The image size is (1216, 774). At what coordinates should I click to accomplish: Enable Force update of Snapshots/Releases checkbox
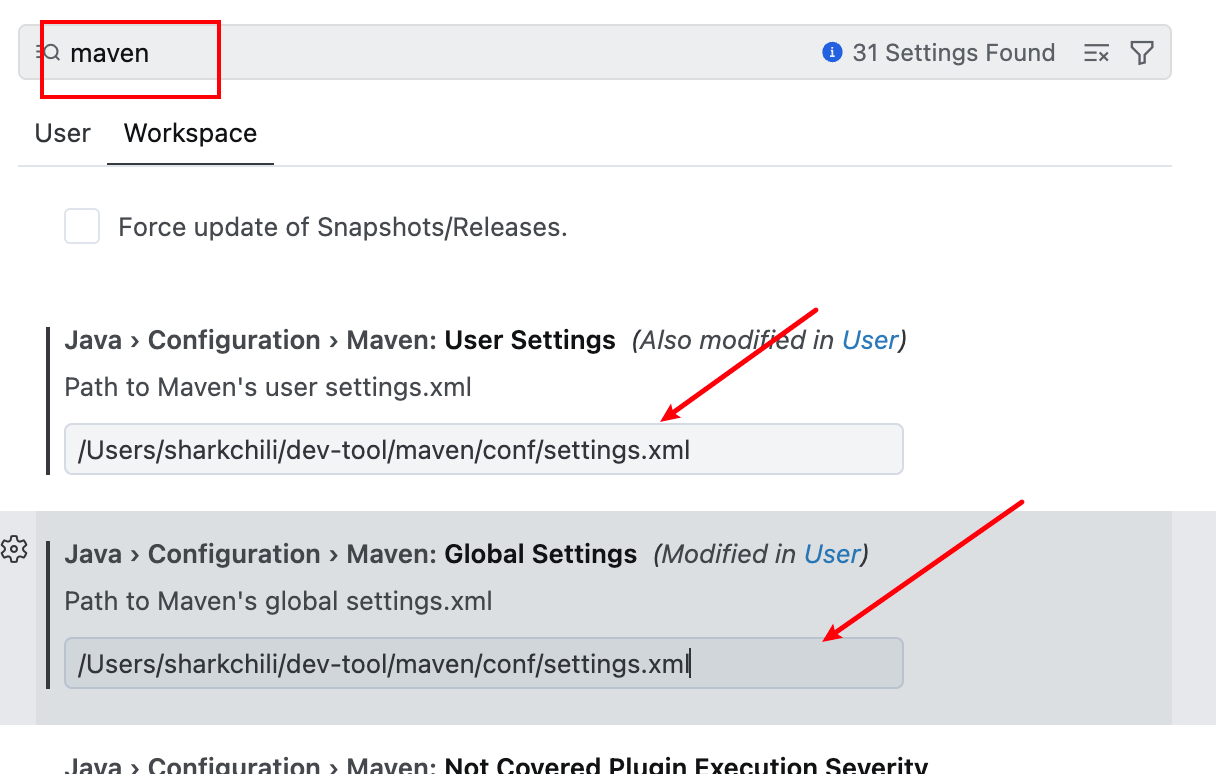tap(82, 226)
